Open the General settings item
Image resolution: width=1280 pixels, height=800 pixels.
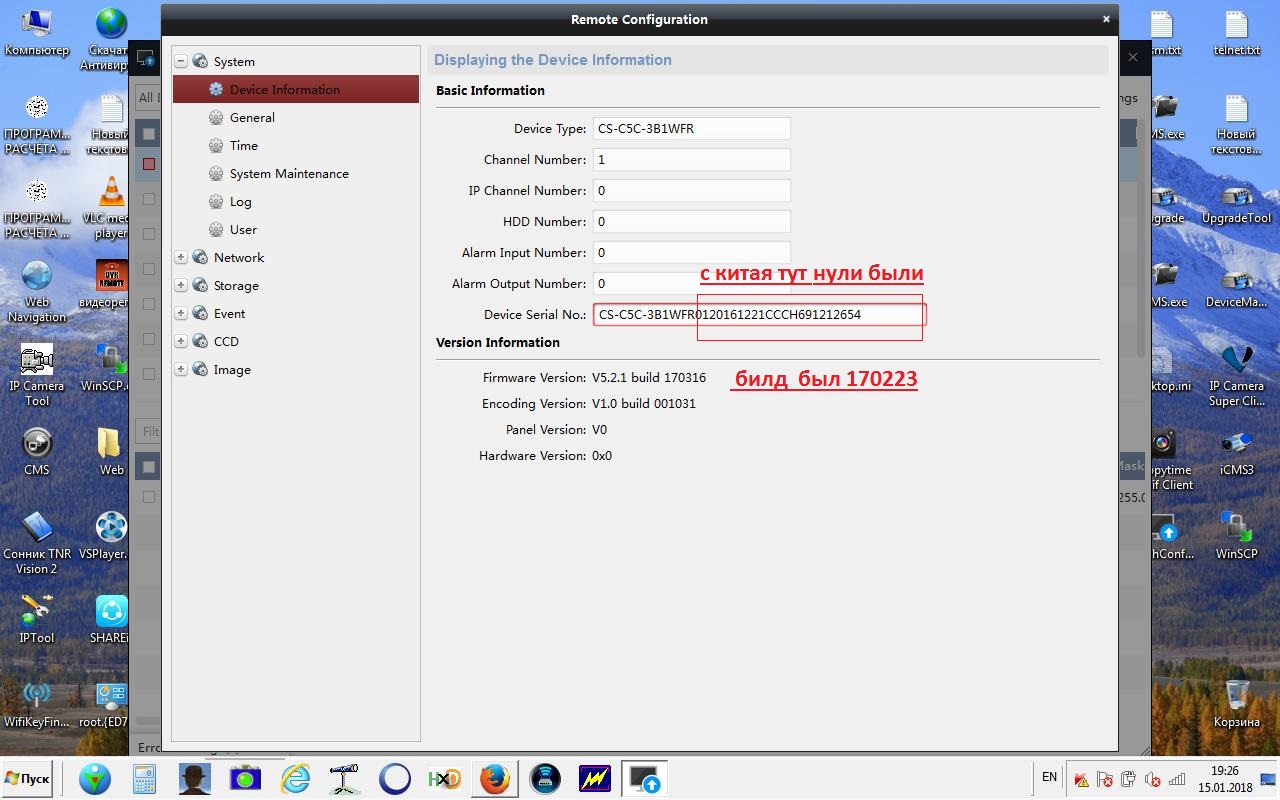[251, 117]
